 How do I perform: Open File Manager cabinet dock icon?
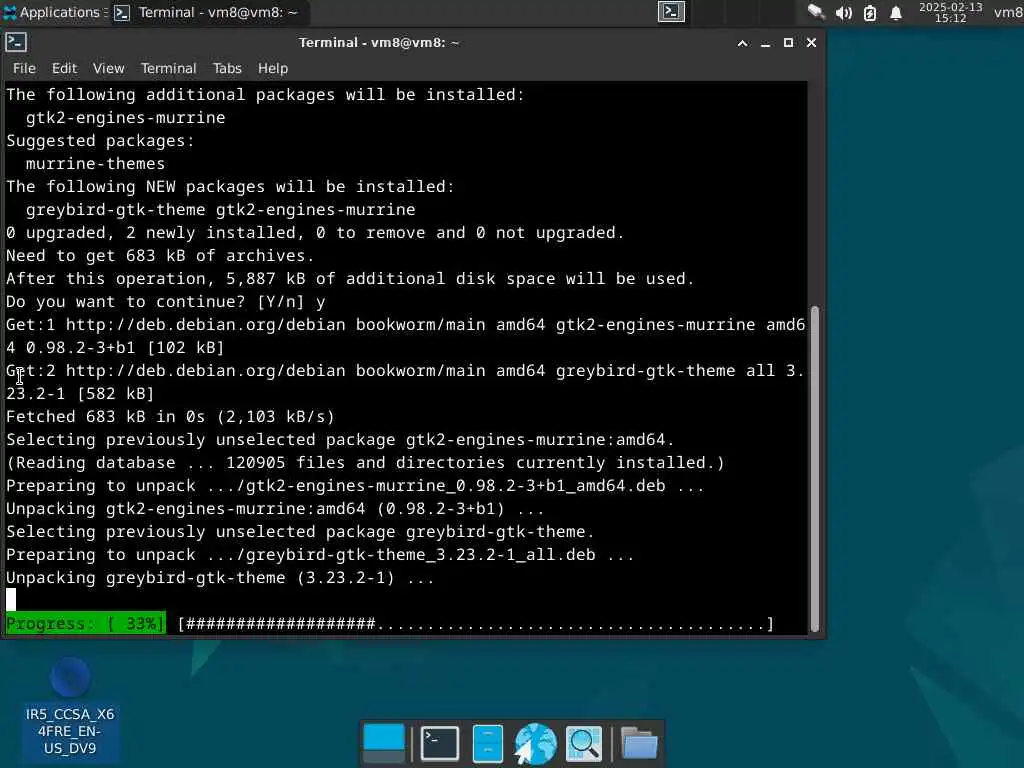pos(488,743)
